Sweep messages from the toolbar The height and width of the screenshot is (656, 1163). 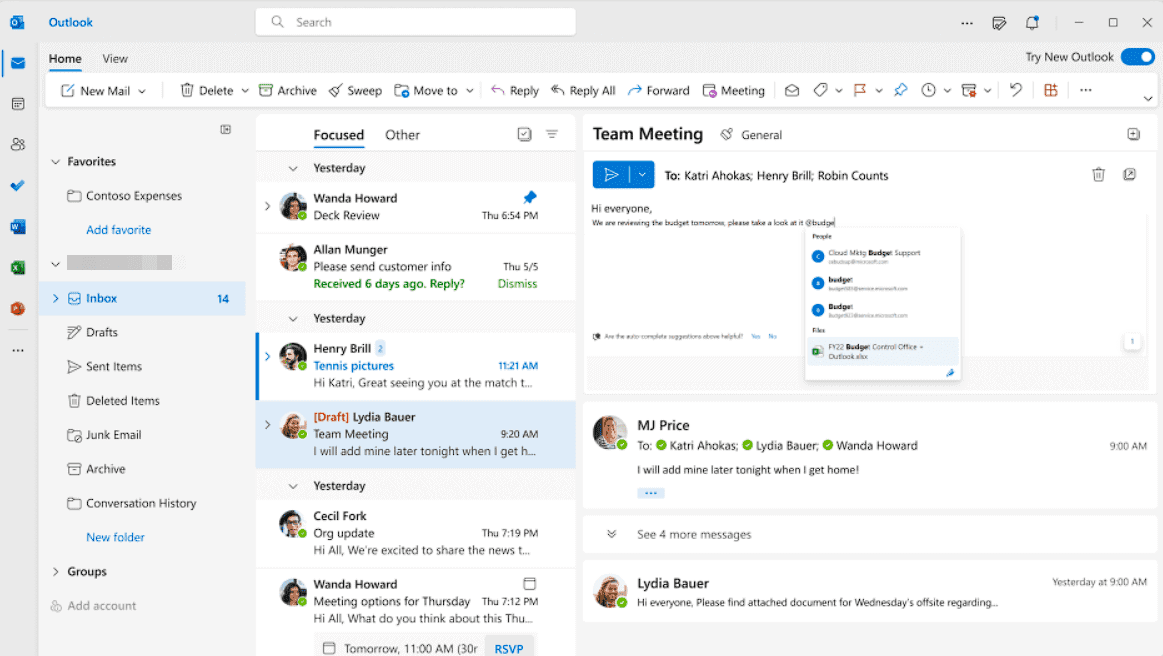click(355, 91)
